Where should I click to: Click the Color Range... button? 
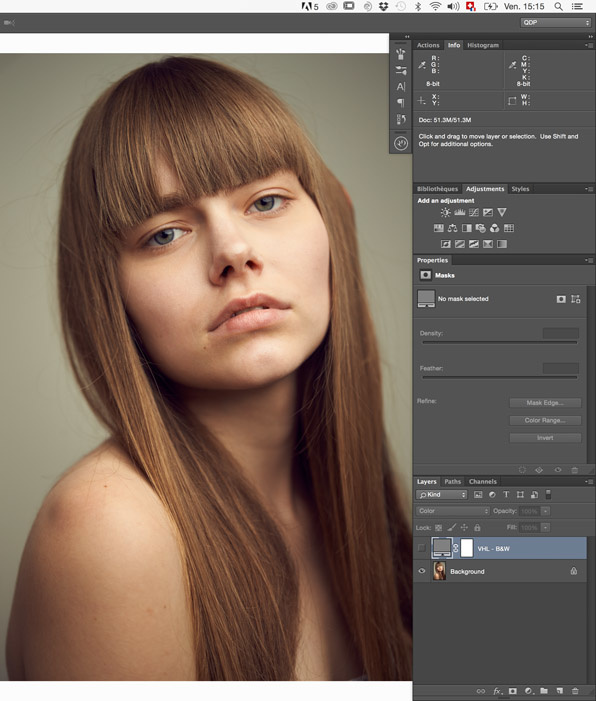[545, 420]
